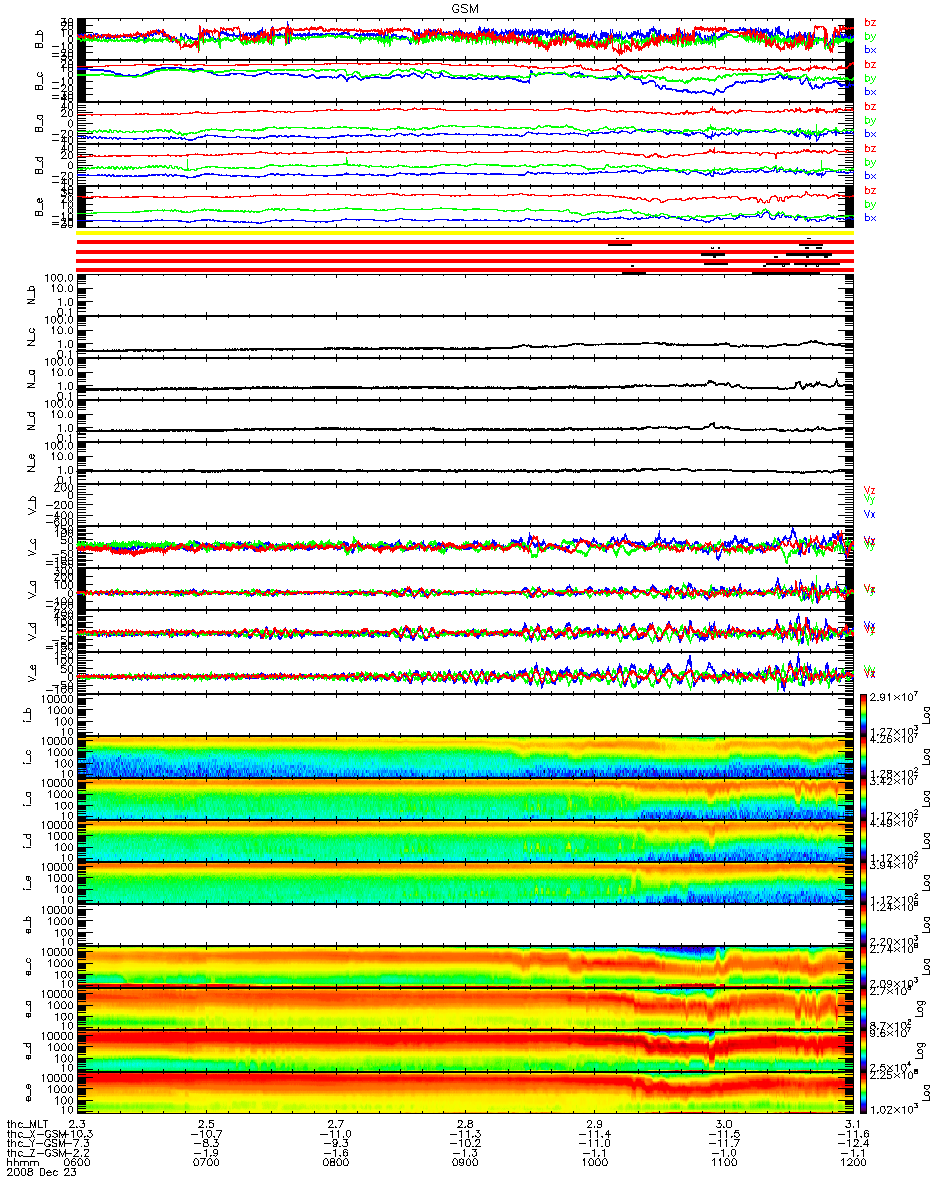Click the N_c density line plot
Screen dimensions: 930x1200
pos(465,337)
